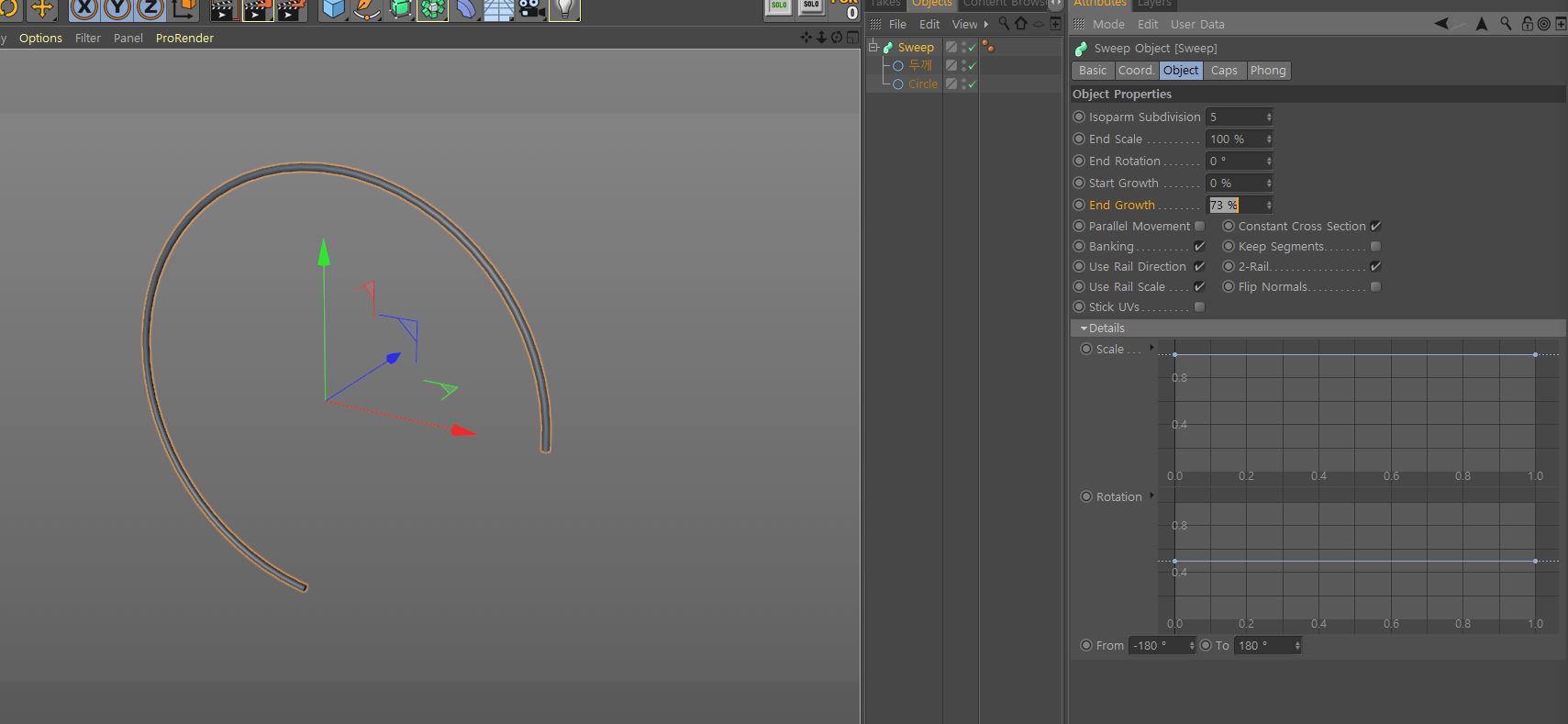Select the Spline Pen tool icon

[367, 9]
